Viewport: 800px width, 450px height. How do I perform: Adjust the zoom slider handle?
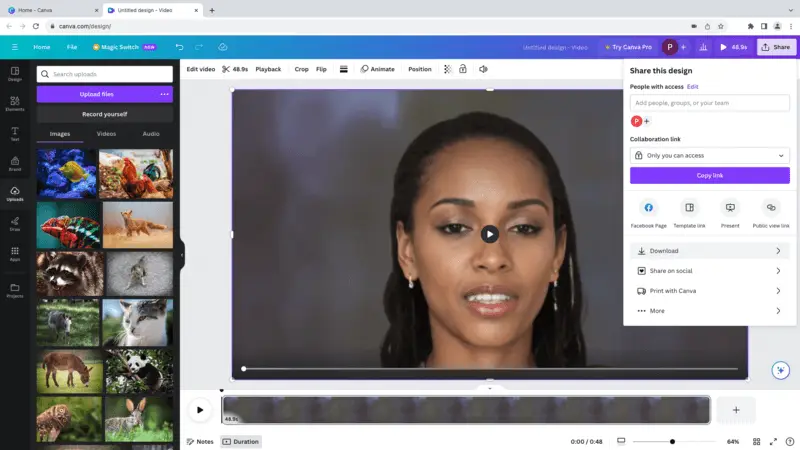(x=672, y=441)
